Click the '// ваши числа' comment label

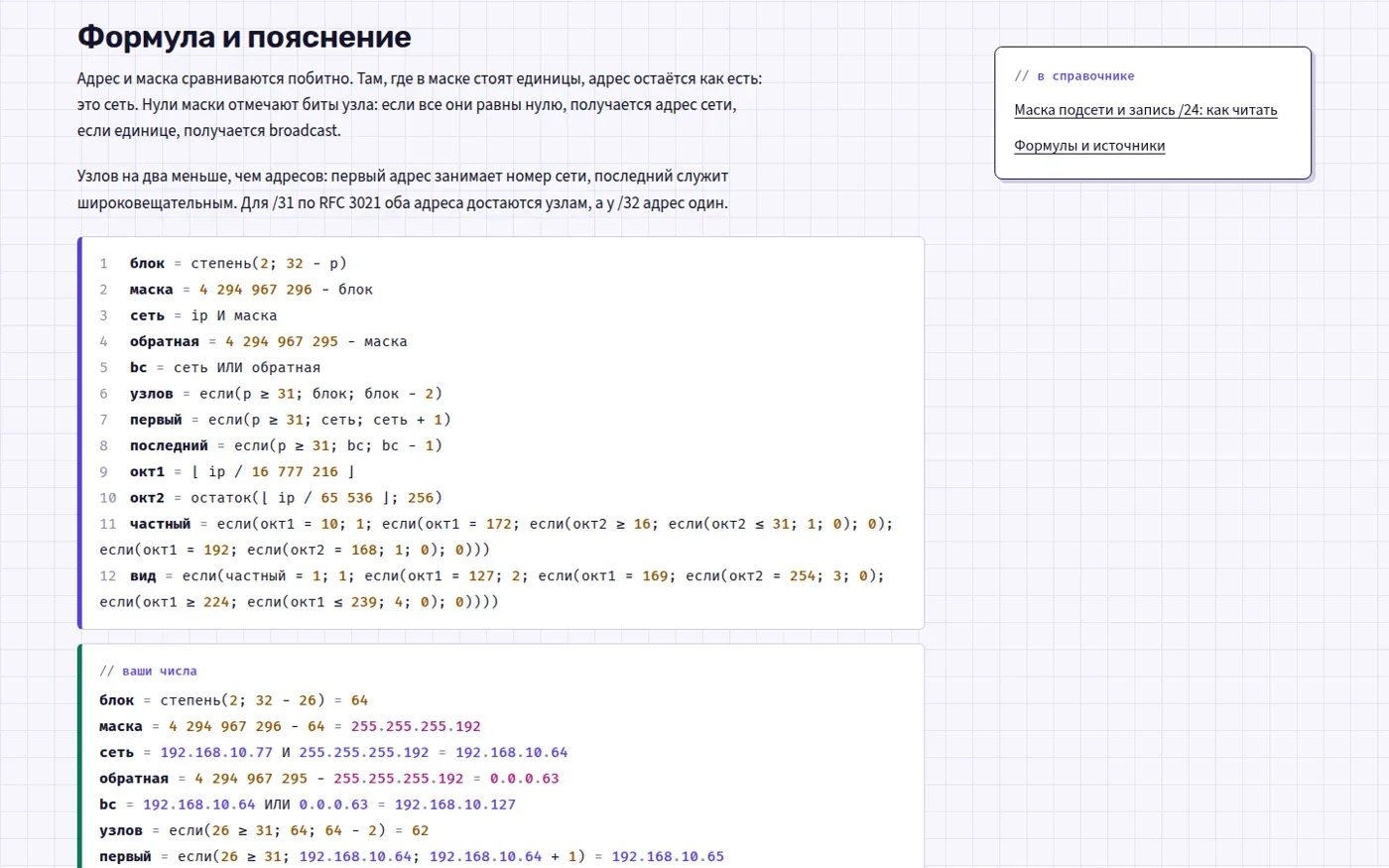[x=148, y=671]
